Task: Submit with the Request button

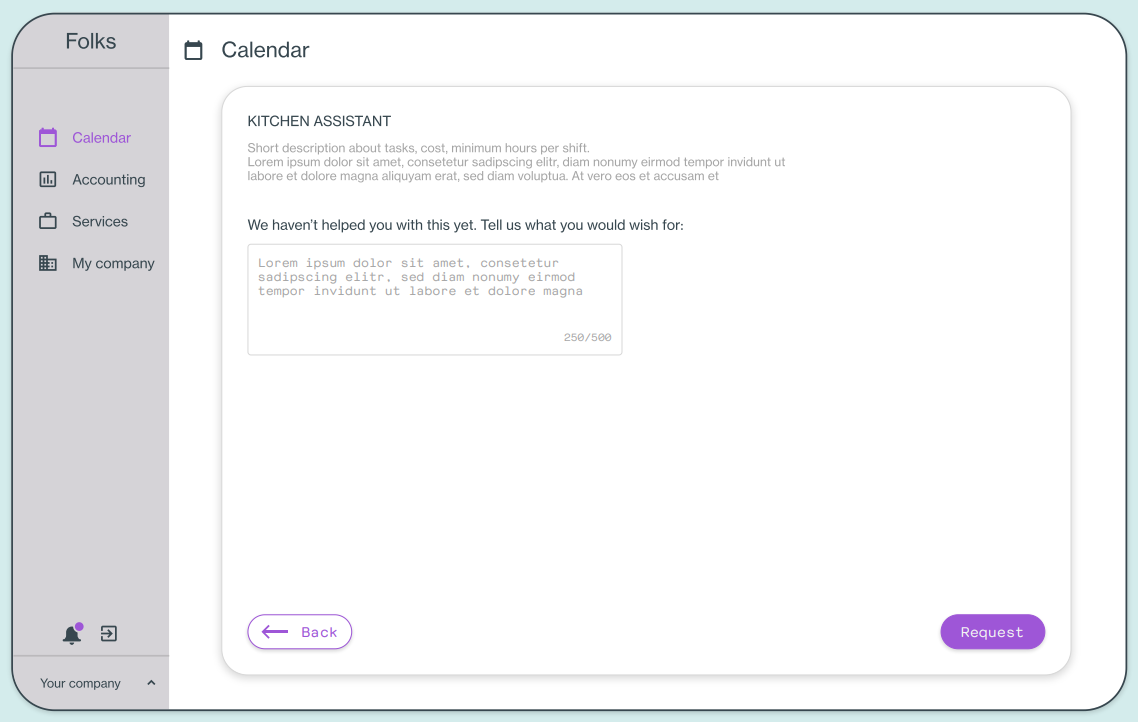Action: pyautogui.click(x=992, y=632)
